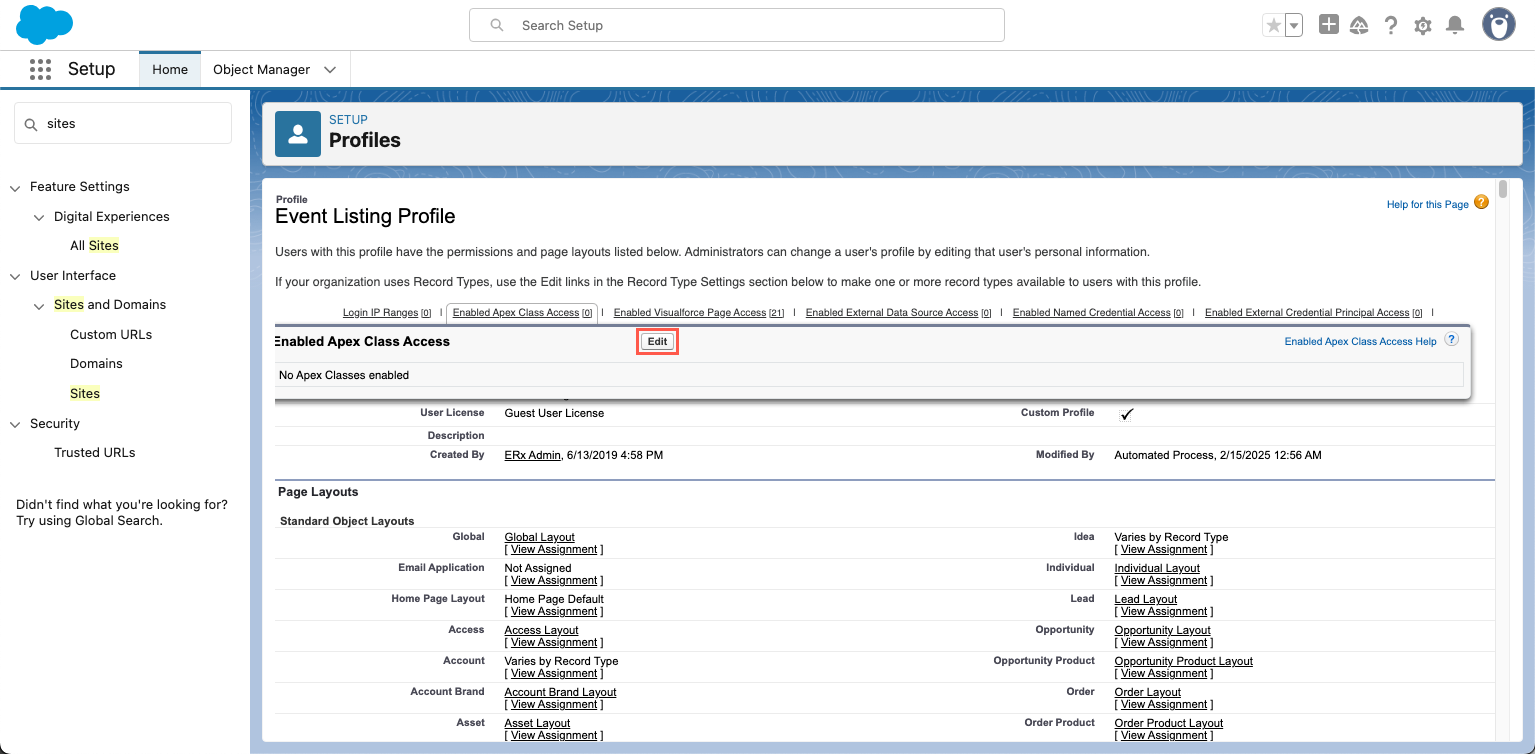Image resolution: width=1535 pixels, height=754 pixels.
Task: Open the Notifications bell
Action: (x=1455, y=26)
